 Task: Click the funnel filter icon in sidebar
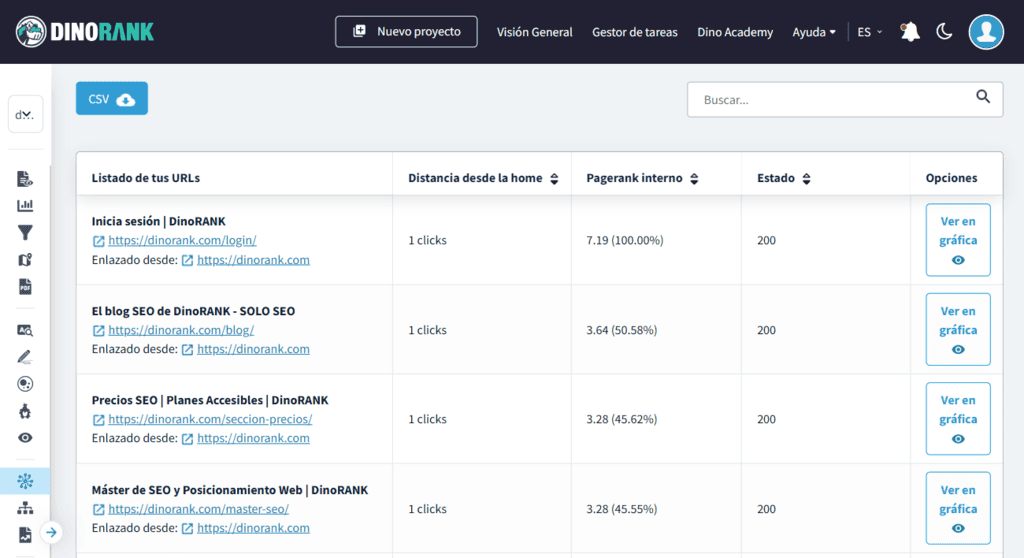coord(26,232)
